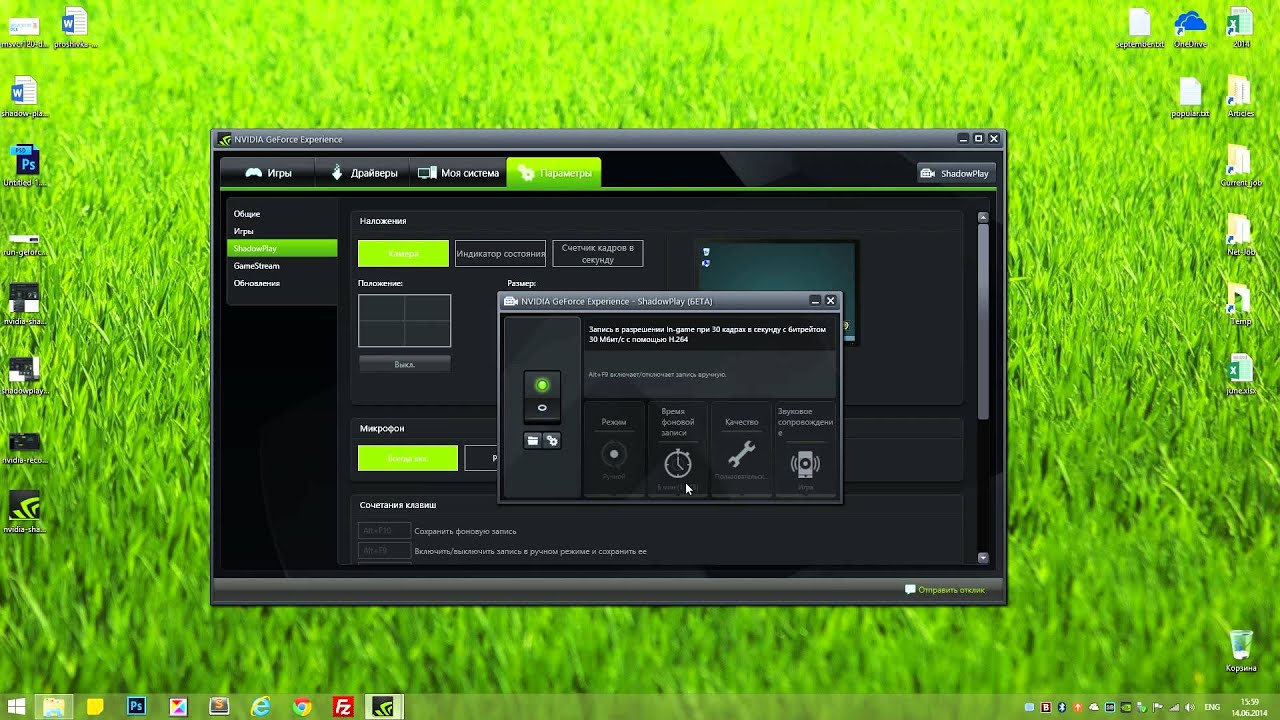Open the Качество wrench panel
The image size is (1280, 720).
(x=741, y=449)
